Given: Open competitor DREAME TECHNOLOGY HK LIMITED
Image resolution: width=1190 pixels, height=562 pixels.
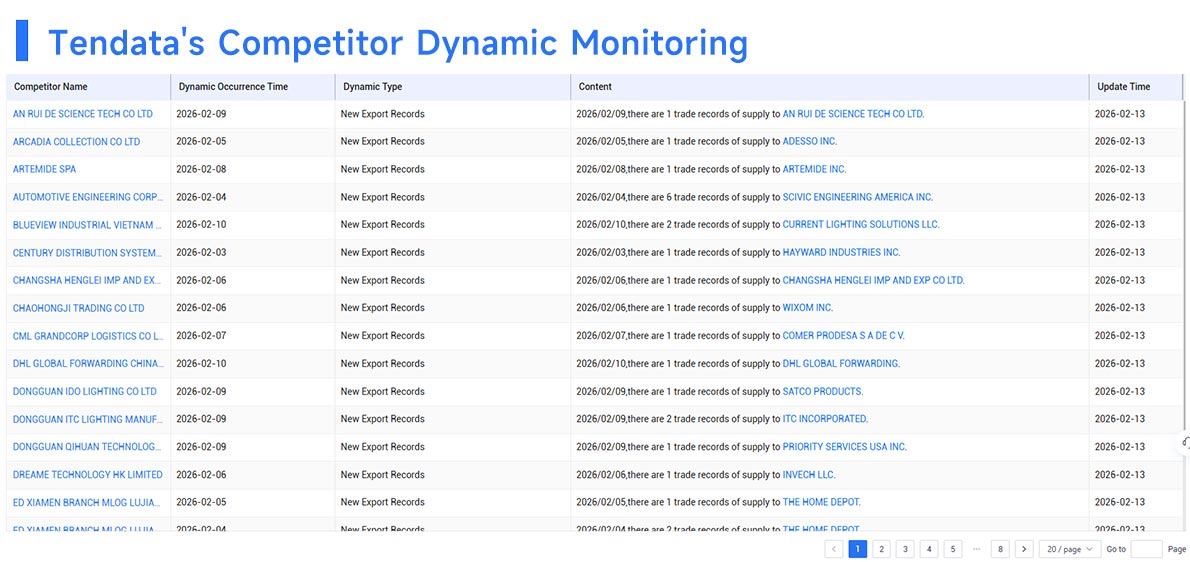Looking at the screenshot, I should click(x=88, y=474).
